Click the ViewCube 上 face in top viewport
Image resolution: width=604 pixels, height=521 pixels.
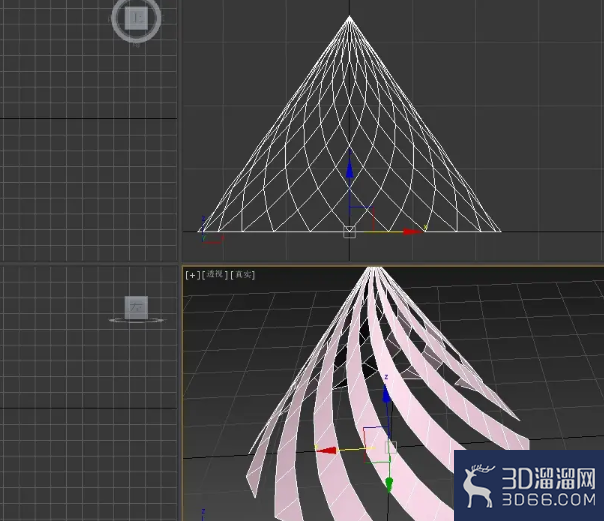pyautogui.click(x=136, y=18)
